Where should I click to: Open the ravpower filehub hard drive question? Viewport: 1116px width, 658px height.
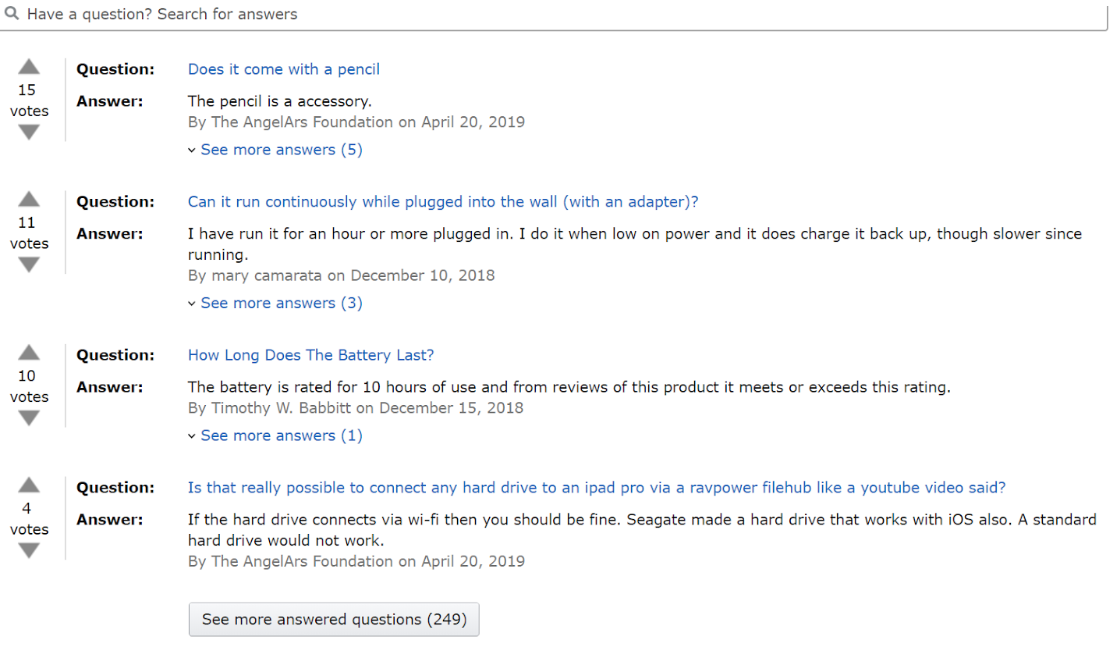click(597, 488)
